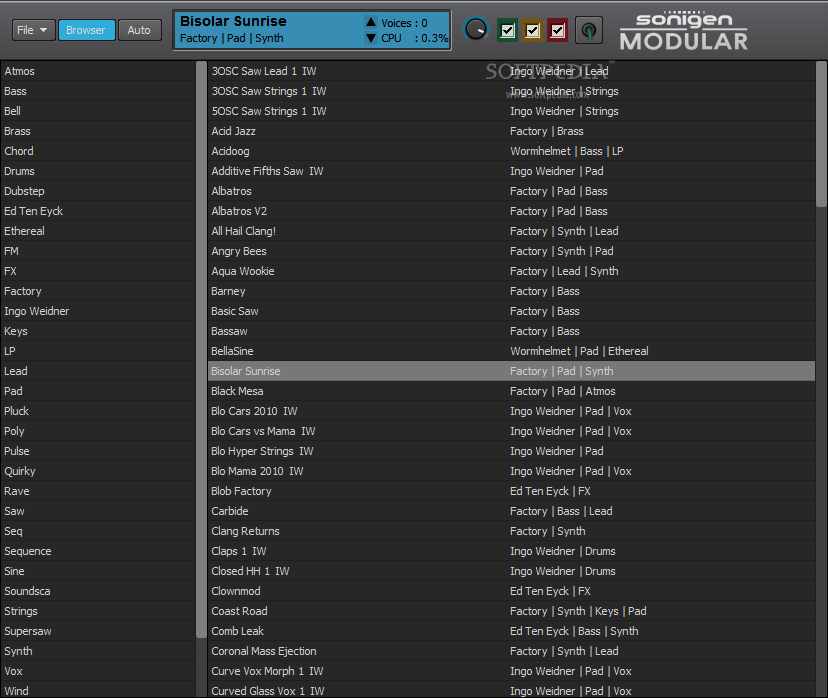The image size is (828, 698).
Task: Click the green power indicator button
Action: 588,30
